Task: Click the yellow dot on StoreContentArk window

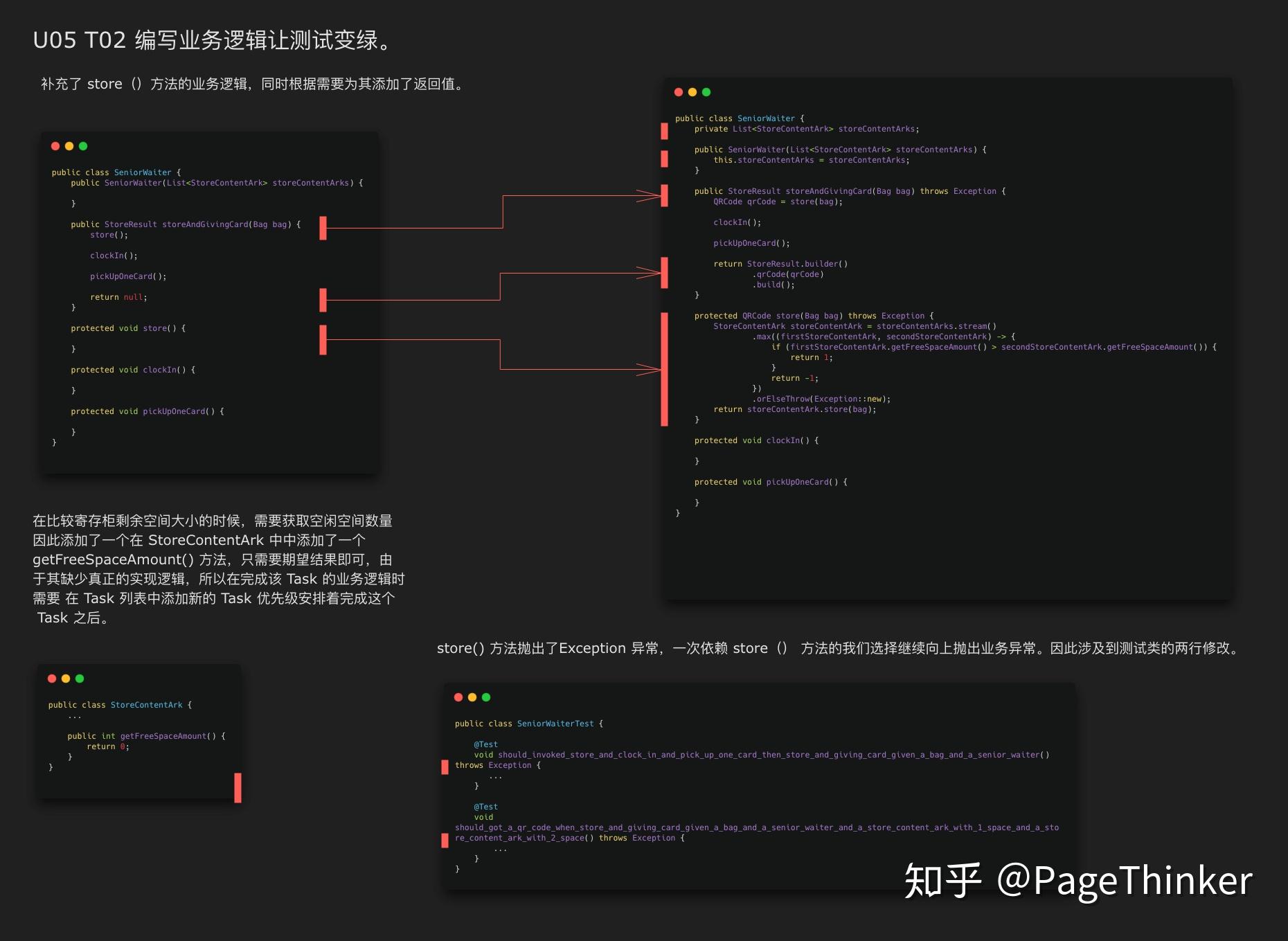Action: point(64,679)
